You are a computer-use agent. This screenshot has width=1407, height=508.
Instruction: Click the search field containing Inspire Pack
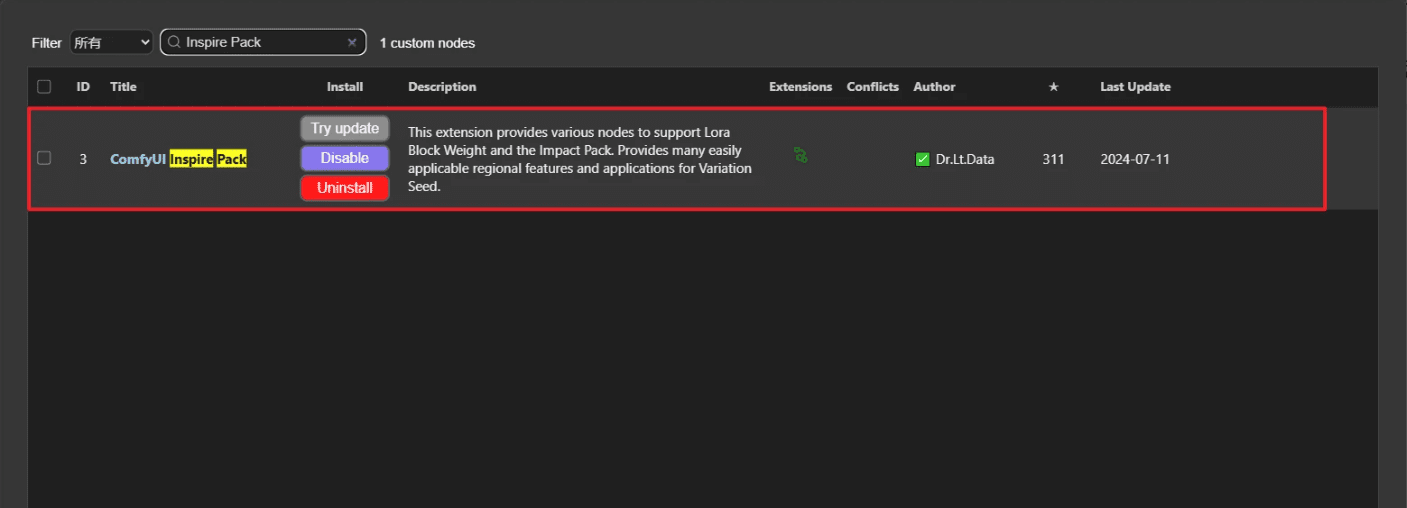263,43
